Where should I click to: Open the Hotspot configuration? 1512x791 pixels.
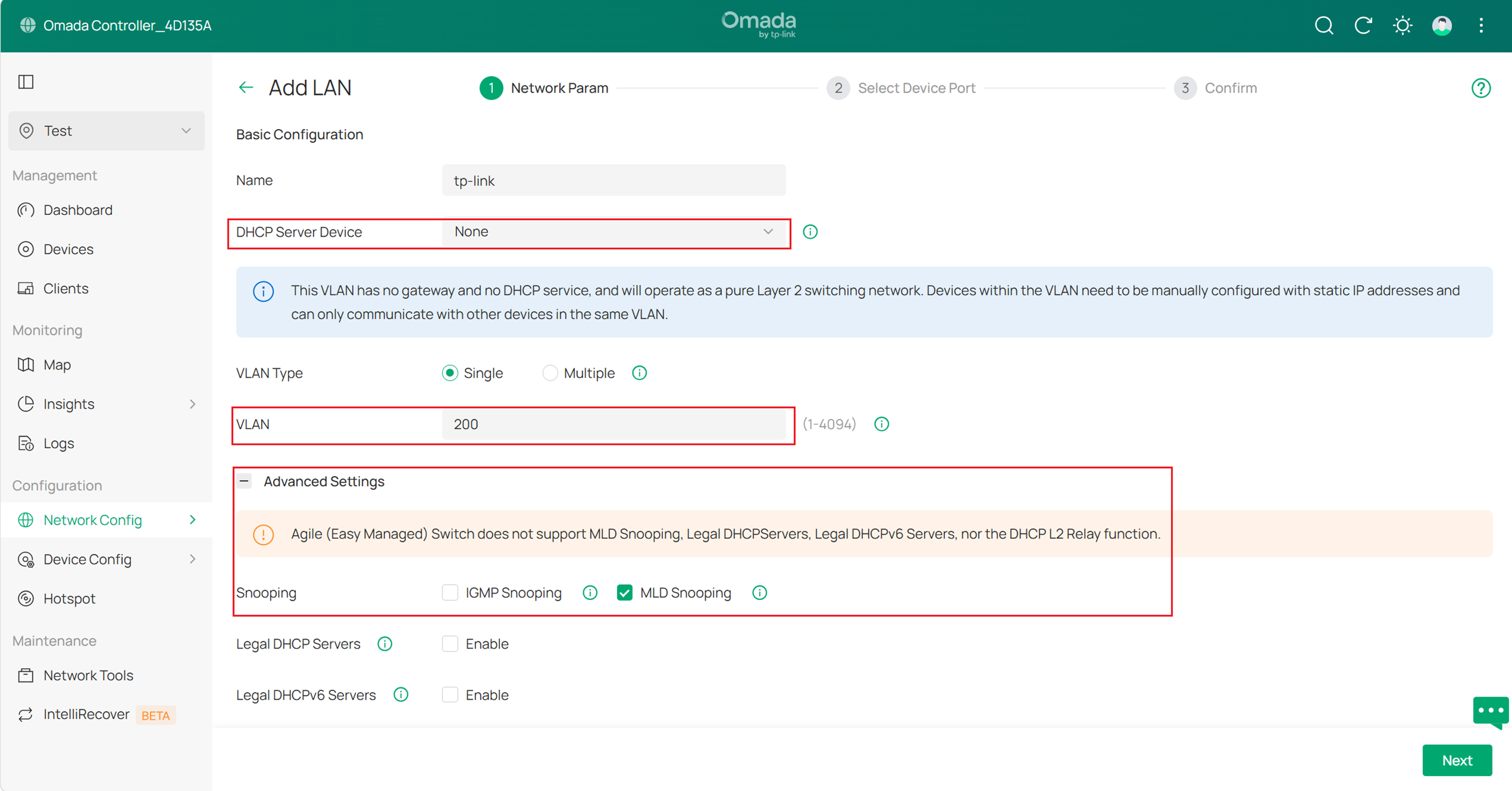tap(70, 598)
